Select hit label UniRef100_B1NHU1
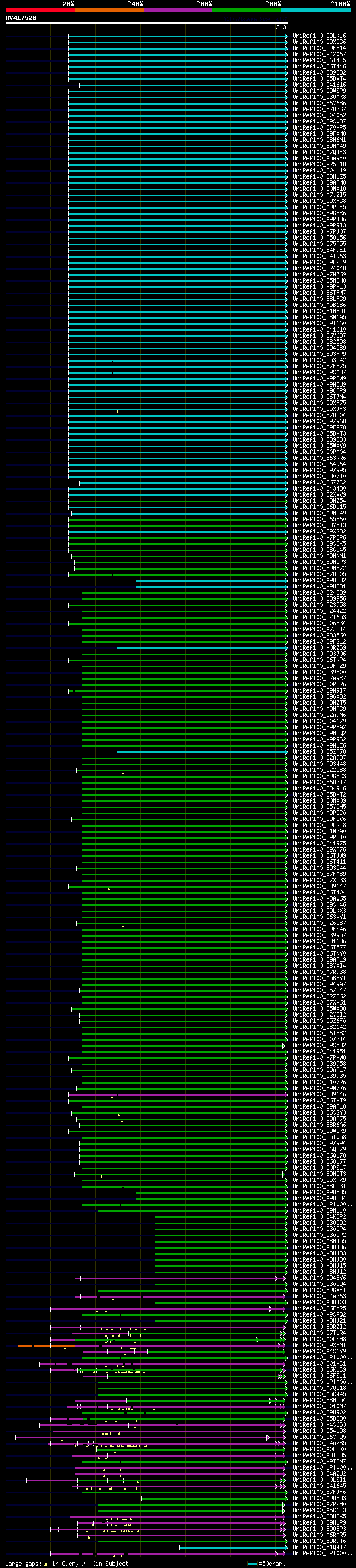Screen dimensions: 356x1568 tap(319, 311)
